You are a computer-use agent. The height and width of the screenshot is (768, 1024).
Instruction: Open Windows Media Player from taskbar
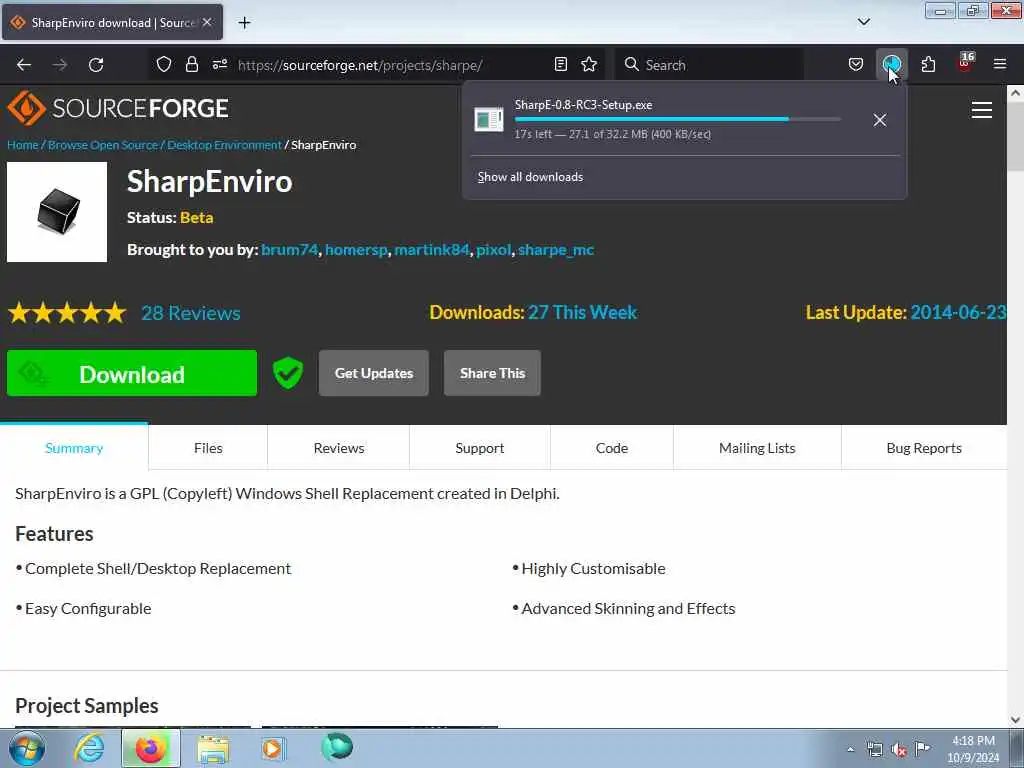click(x=272, y=748)
